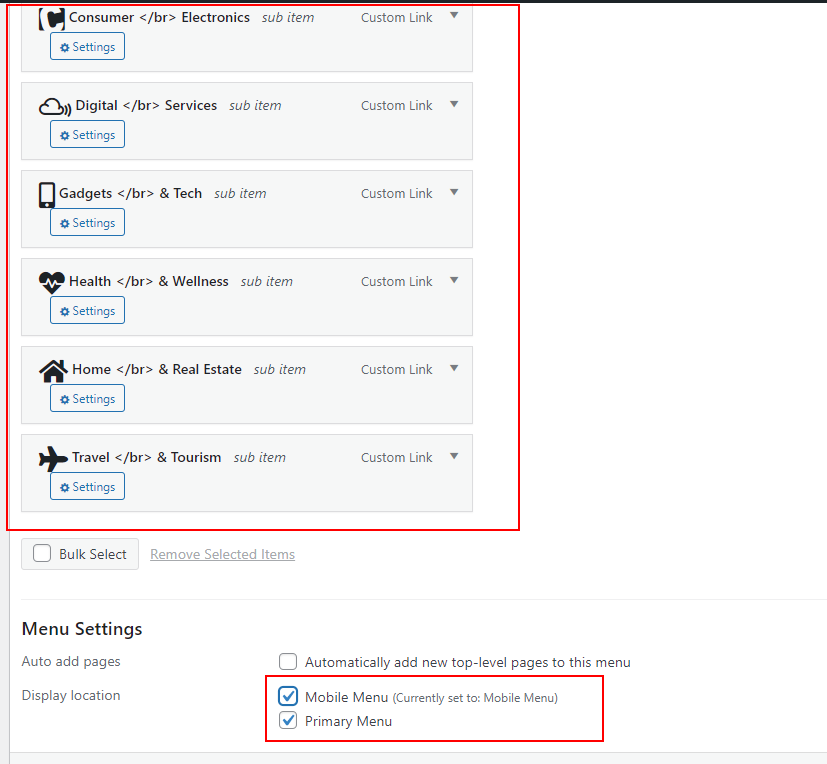Click the Consumer Electronics menu item icon
This screenshot has height=764, width=827.
52,19
